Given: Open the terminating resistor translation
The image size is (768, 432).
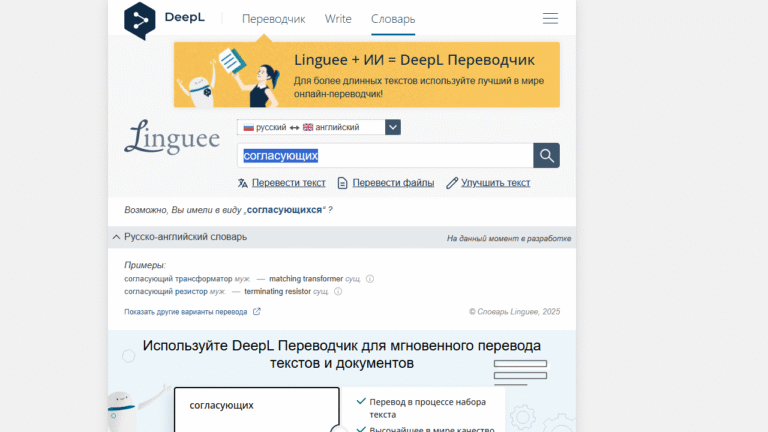Looking at the screenshot, I should pyautogui.click(x=278, y=292).
